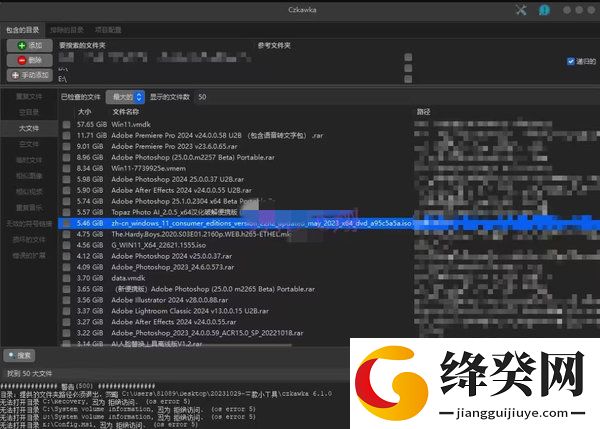
Task: Tick checkbox for Adobe Premiere Pro 2023 rar
Action: 67,147
